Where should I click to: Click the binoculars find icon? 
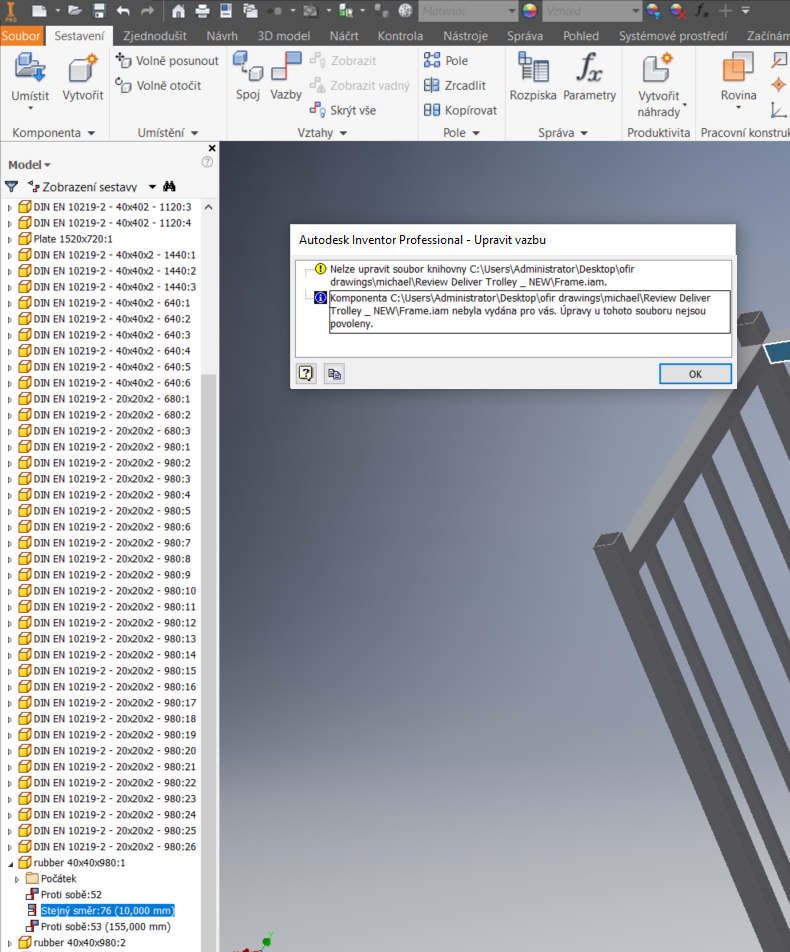(169, 186)
